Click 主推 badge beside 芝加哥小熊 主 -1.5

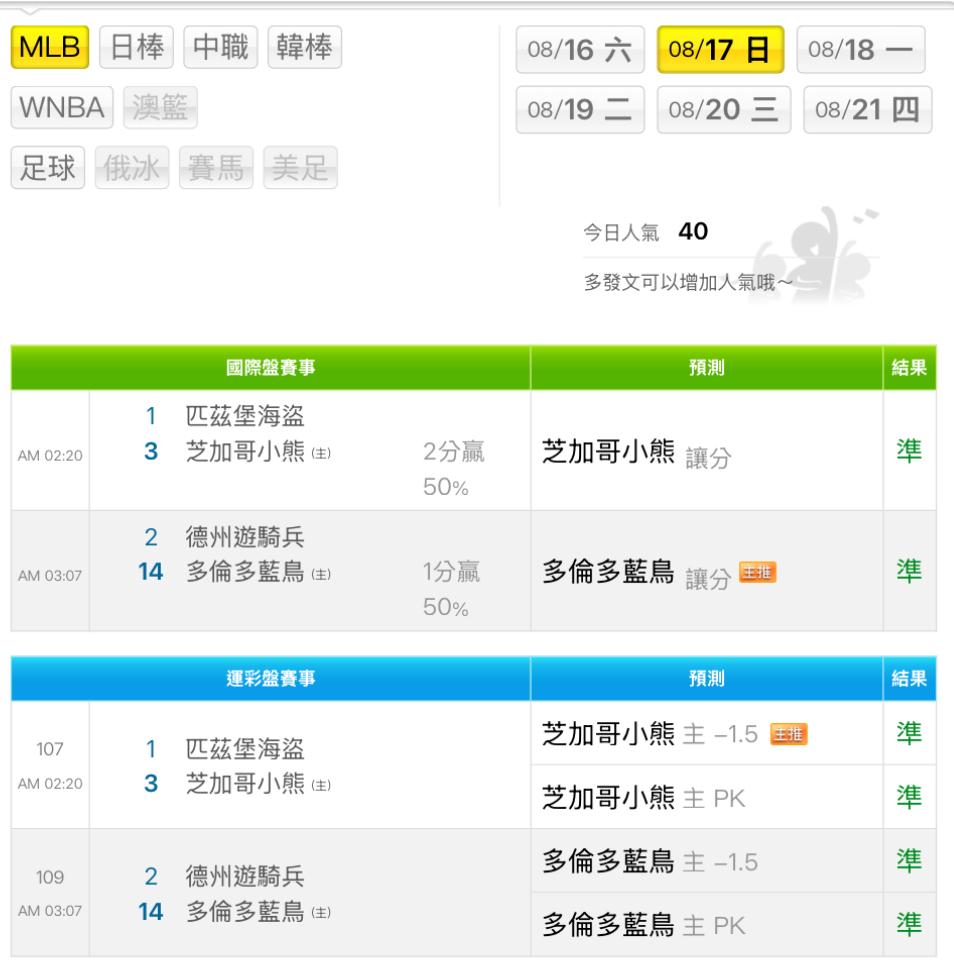(x=788, y=734)
